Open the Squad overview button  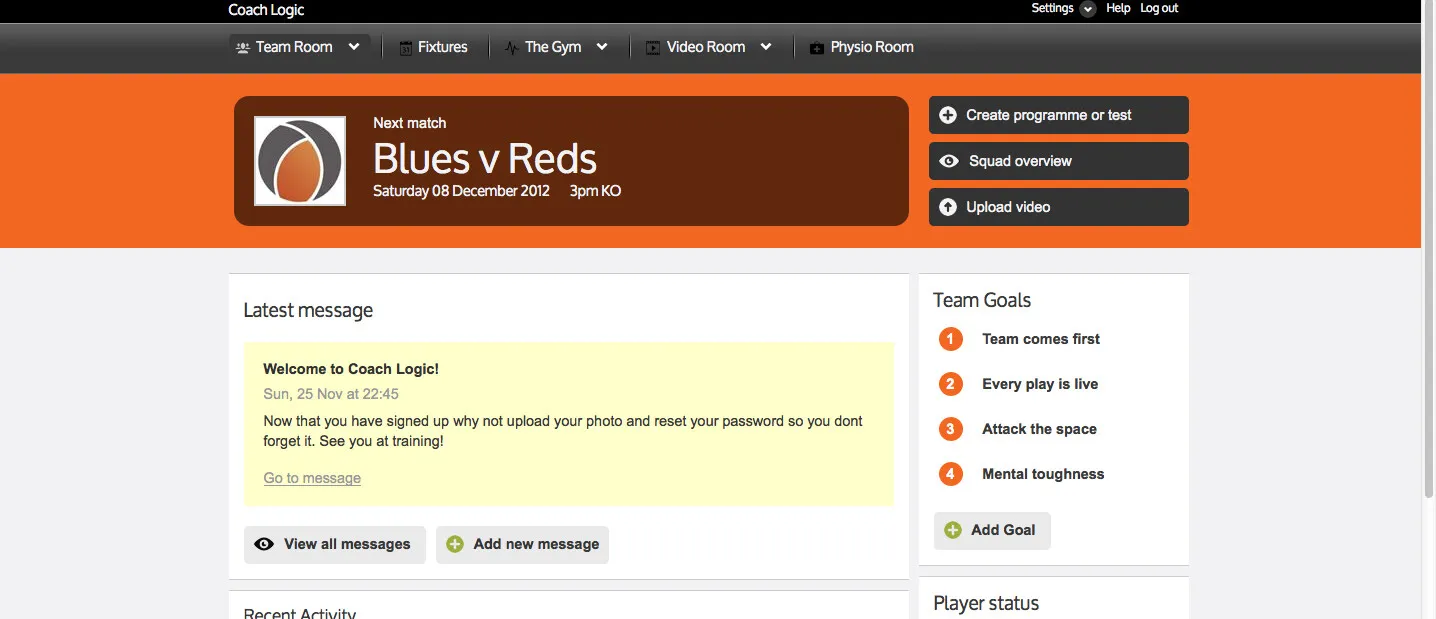1059,161
